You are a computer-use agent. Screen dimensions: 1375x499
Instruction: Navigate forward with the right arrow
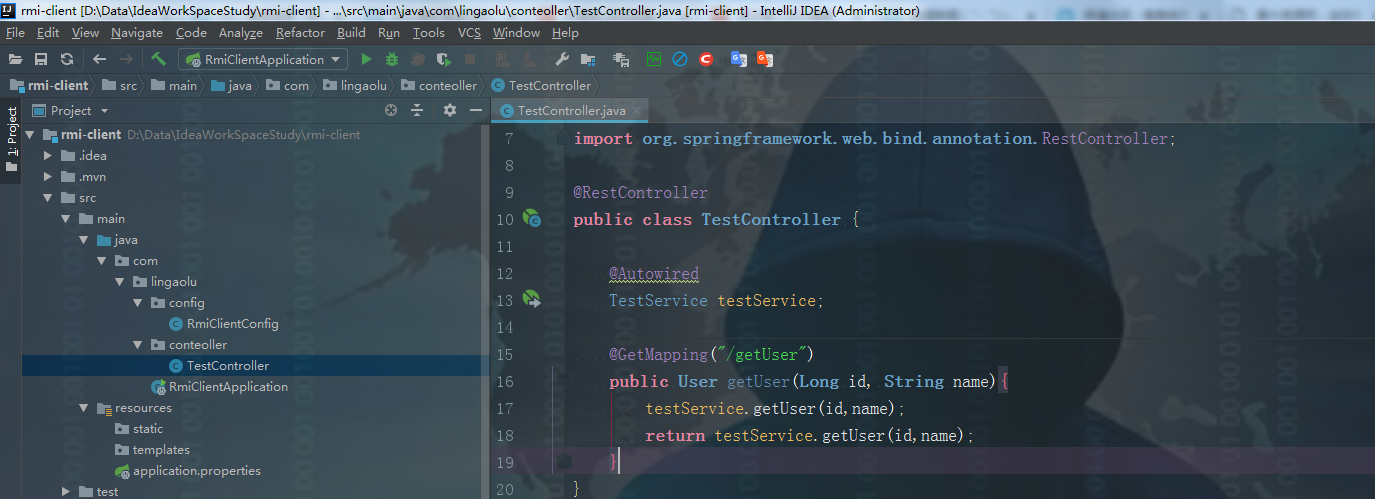[x=127, y=60]
